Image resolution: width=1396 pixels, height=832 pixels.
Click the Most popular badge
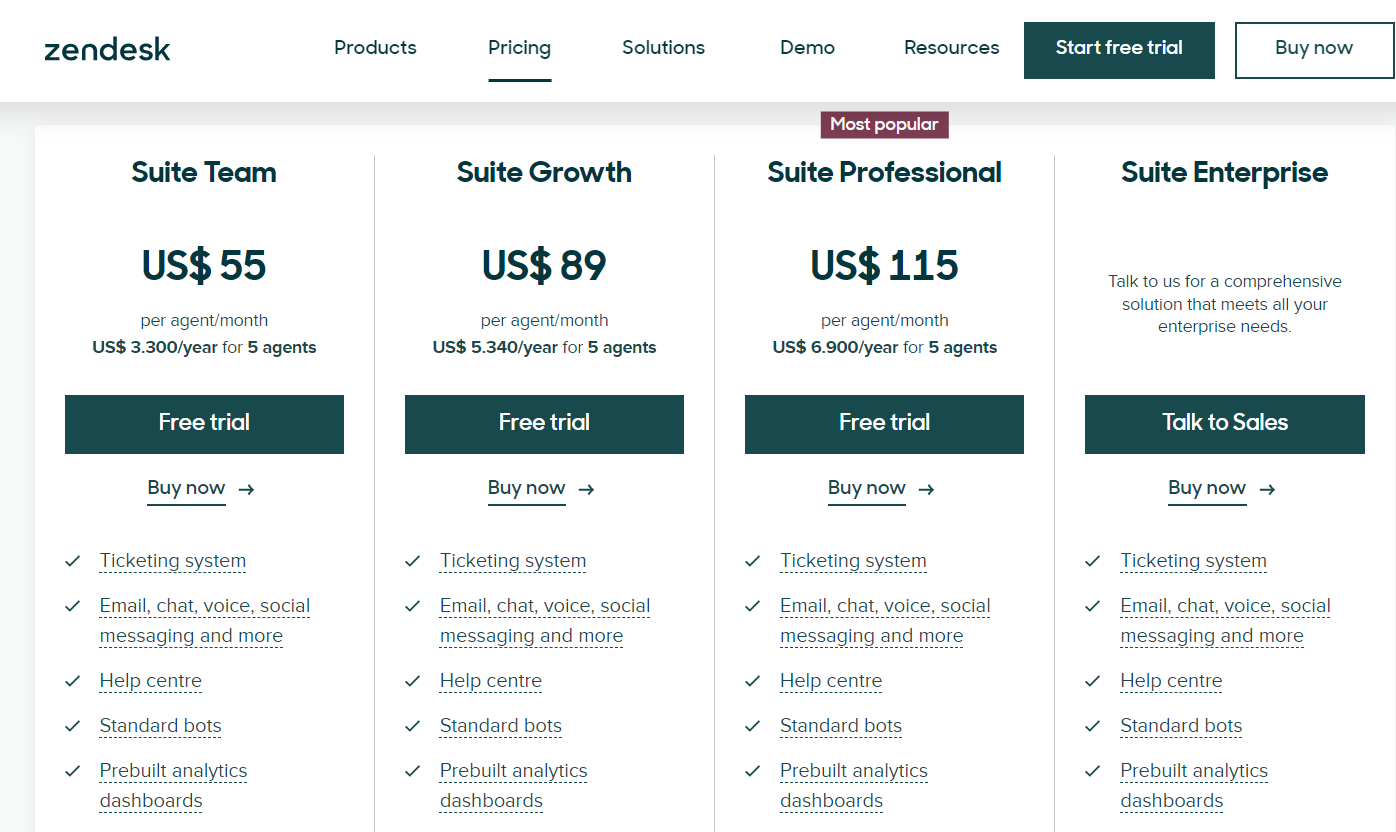point(884,124)
